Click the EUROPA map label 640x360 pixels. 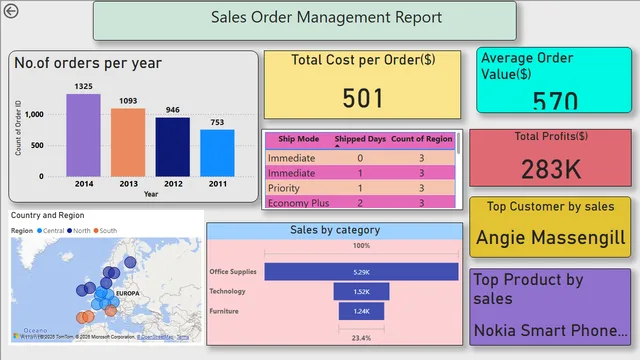[x=128, y=293]
